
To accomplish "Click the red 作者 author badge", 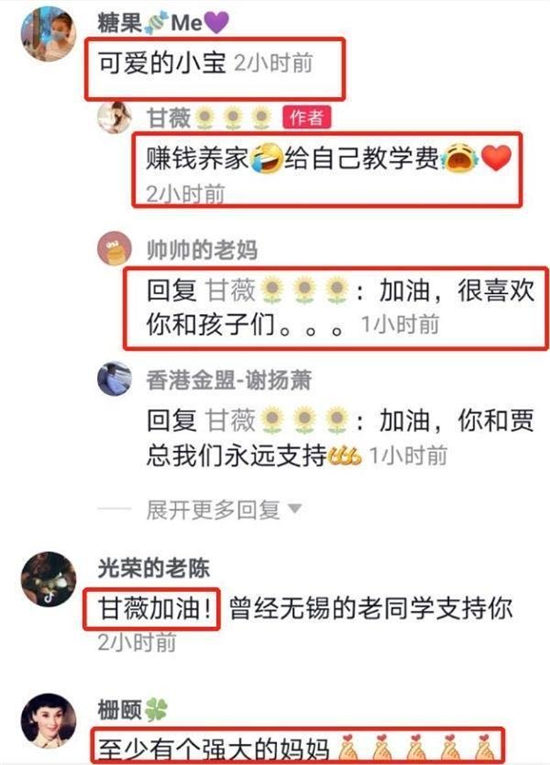I will point(306,117).
